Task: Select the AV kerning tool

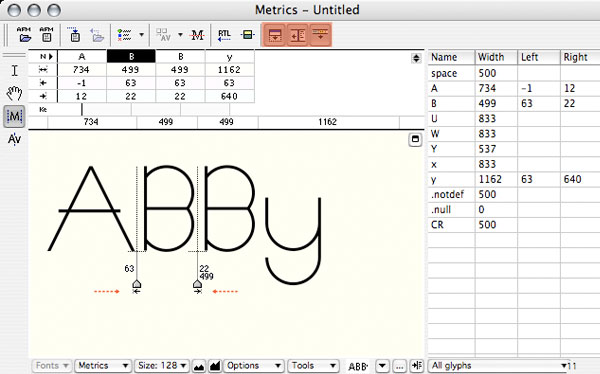Action: coord(15,139)
